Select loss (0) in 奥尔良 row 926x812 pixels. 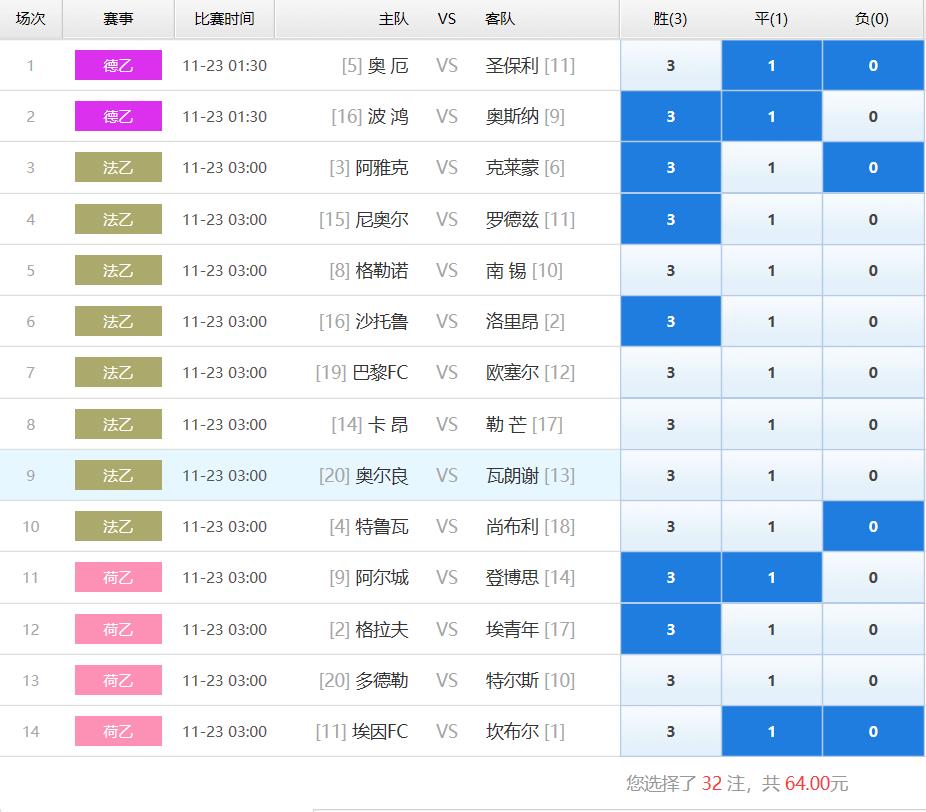[x=873, y=475]
